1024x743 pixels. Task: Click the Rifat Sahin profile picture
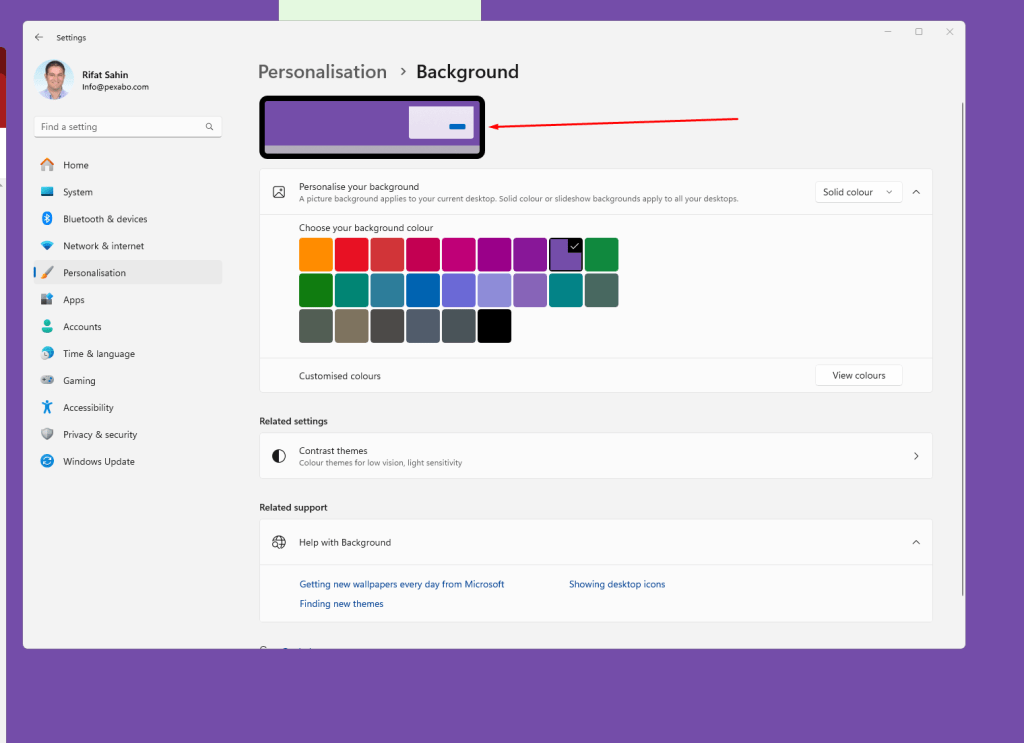[x=54, y=80]
